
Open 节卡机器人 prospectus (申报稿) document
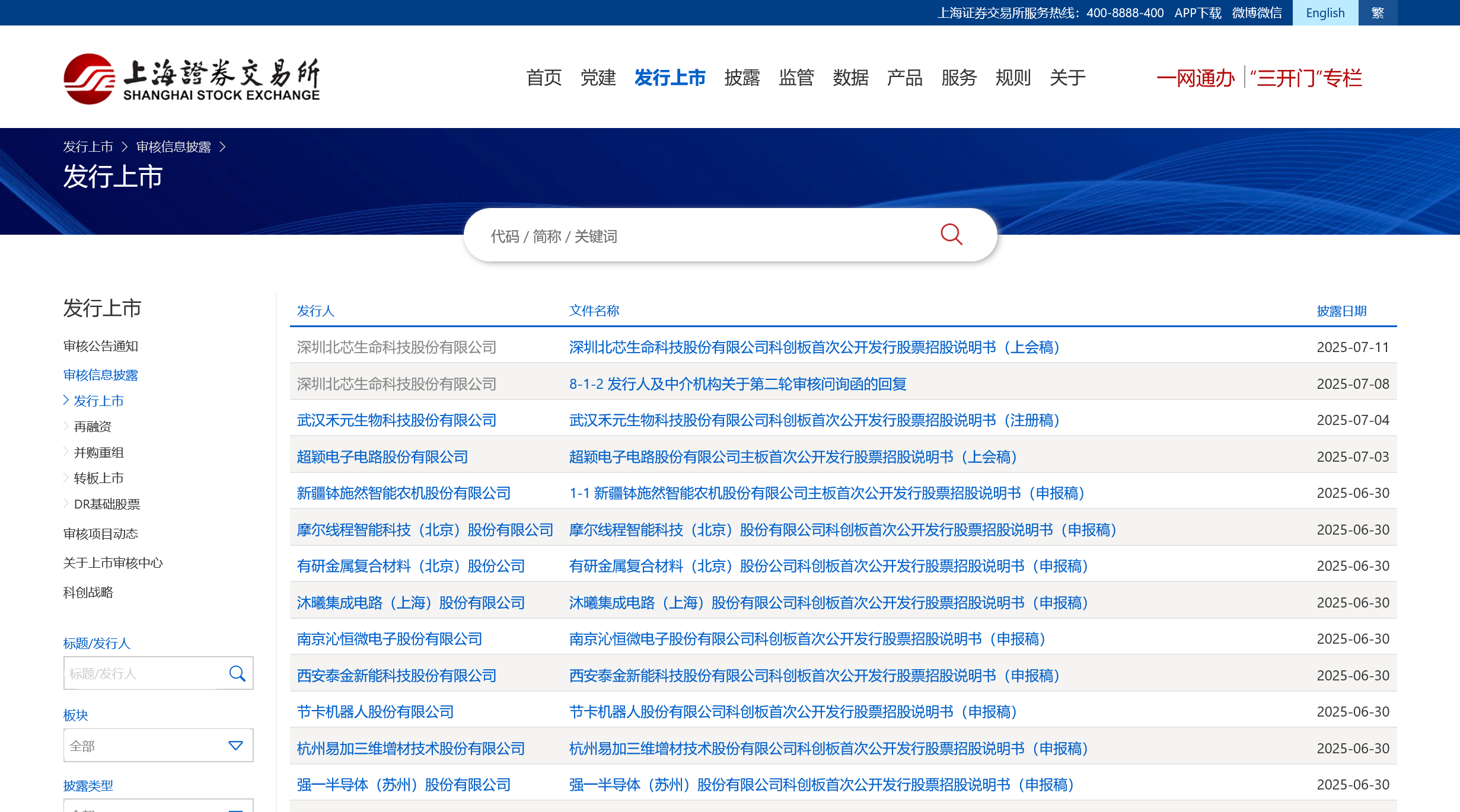(793, 712)
